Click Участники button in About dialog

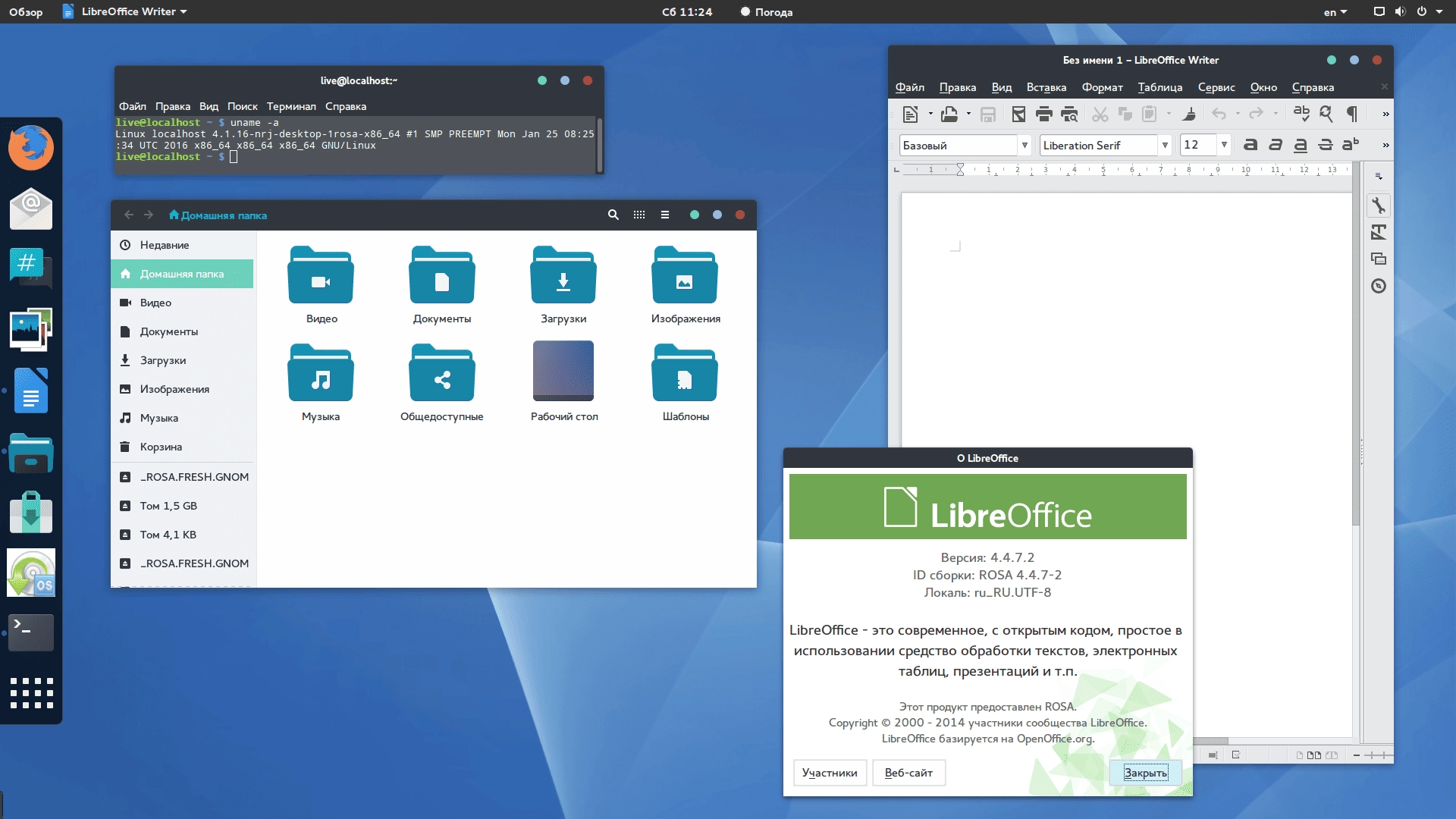[830, 773]
